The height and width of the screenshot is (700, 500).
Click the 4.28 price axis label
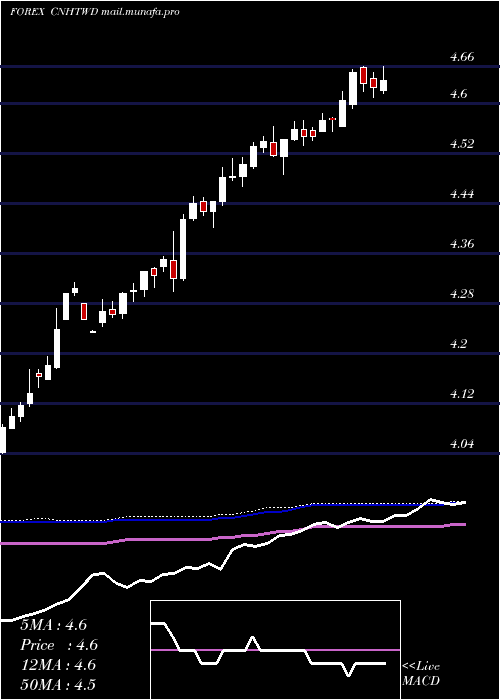pos(462,294)
